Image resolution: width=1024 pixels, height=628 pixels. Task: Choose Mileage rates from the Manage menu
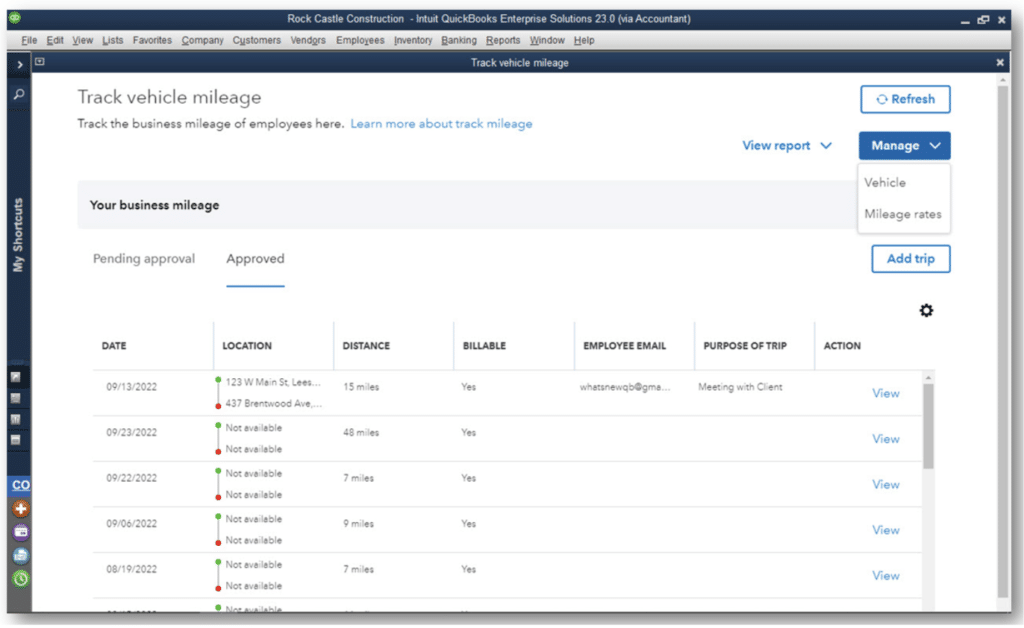tap(902, 214)
